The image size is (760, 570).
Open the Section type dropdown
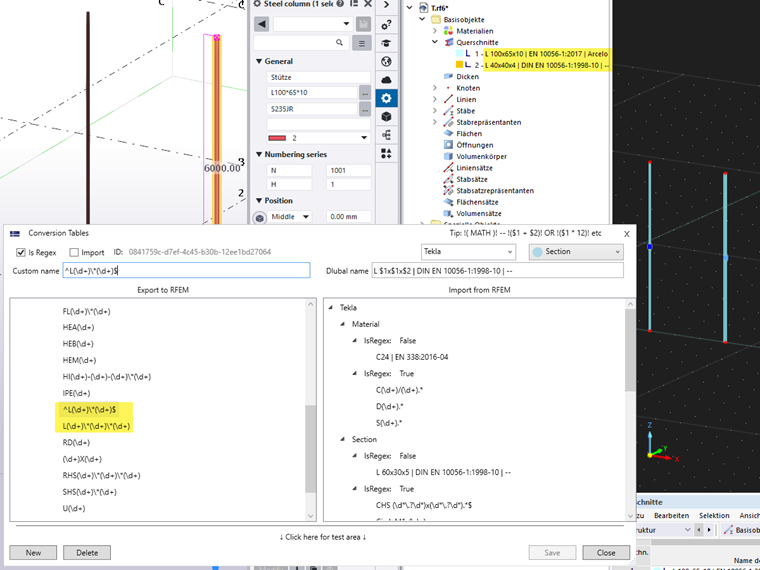(576, 252)
